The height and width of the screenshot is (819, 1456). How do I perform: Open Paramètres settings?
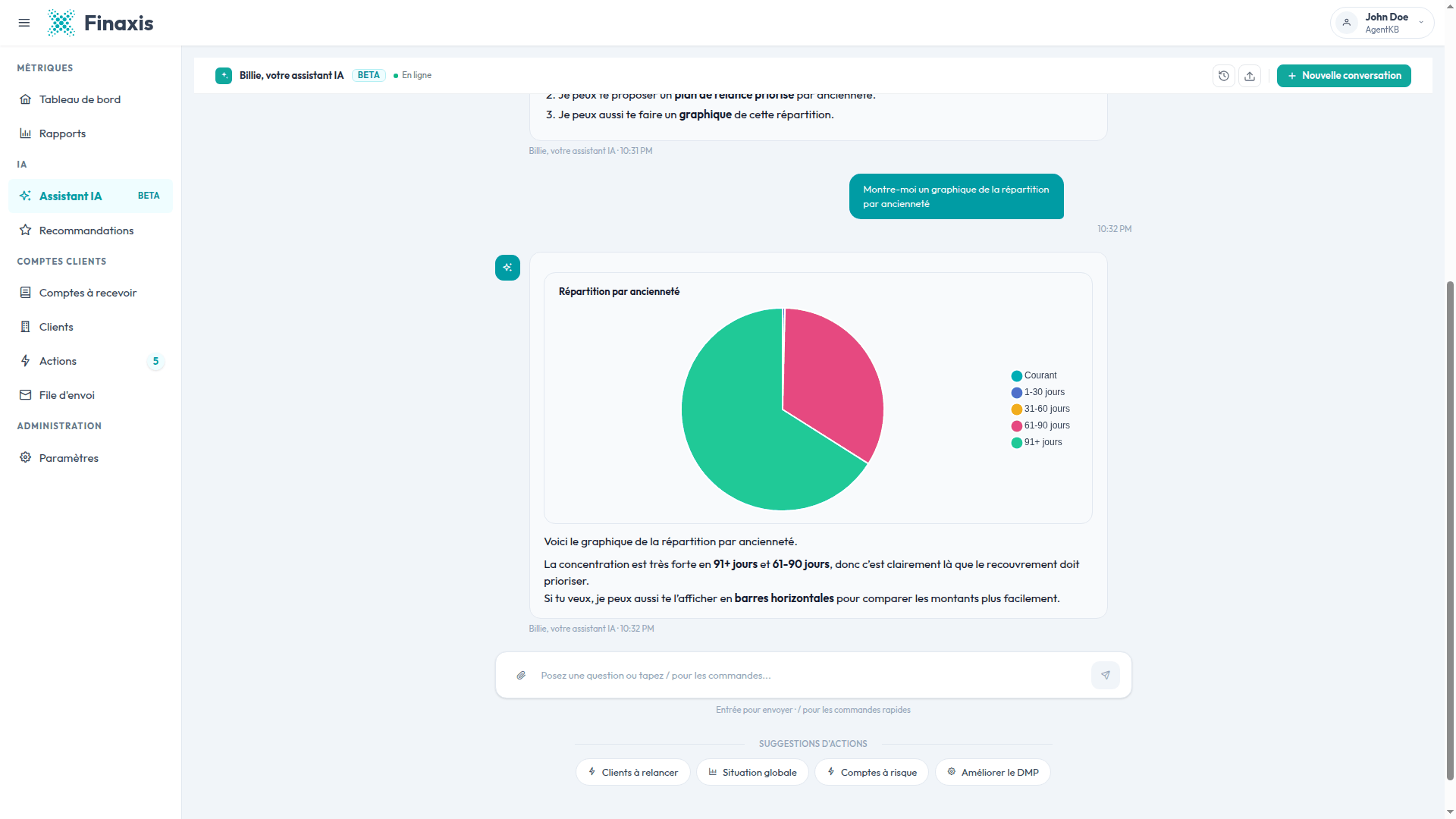[x=90, y=458]
